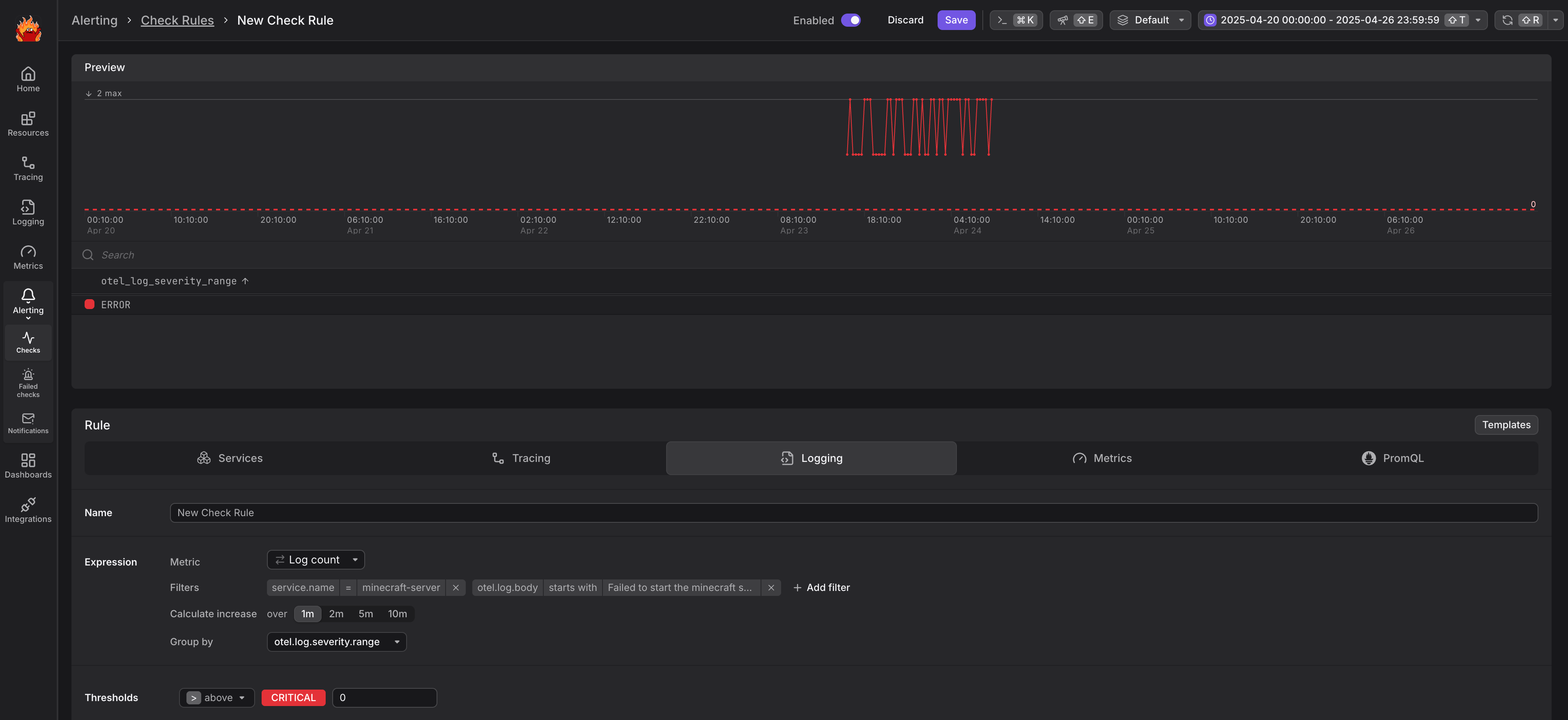Click the rule Name input field
This screenshot has height=720, width=1568.
tap(853, 513)
